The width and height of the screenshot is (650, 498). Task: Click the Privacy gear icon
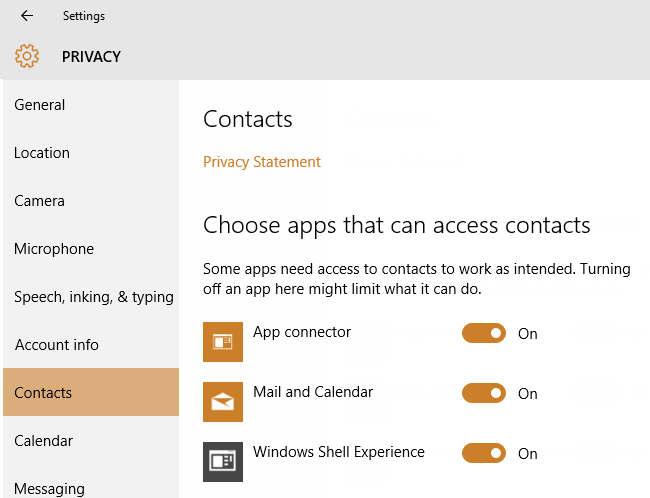click(27, 56)
